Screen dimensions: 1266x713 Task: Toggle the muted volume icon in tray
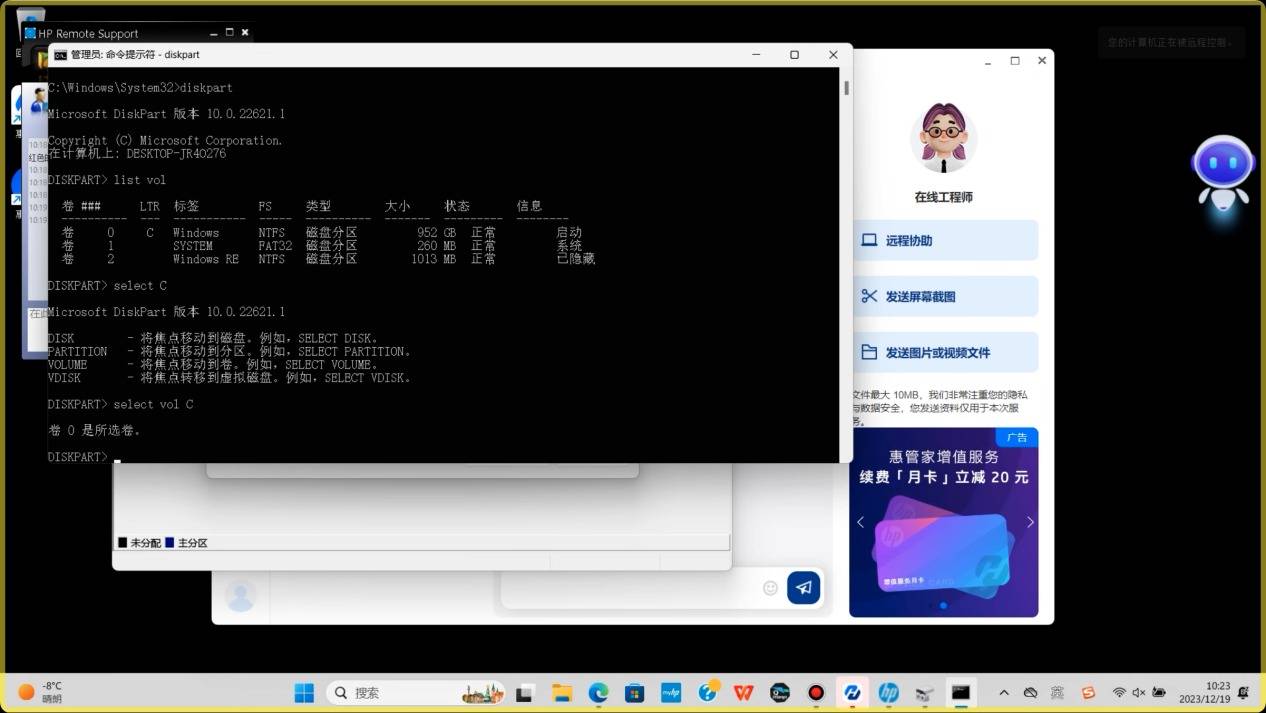click(1139, 692)
